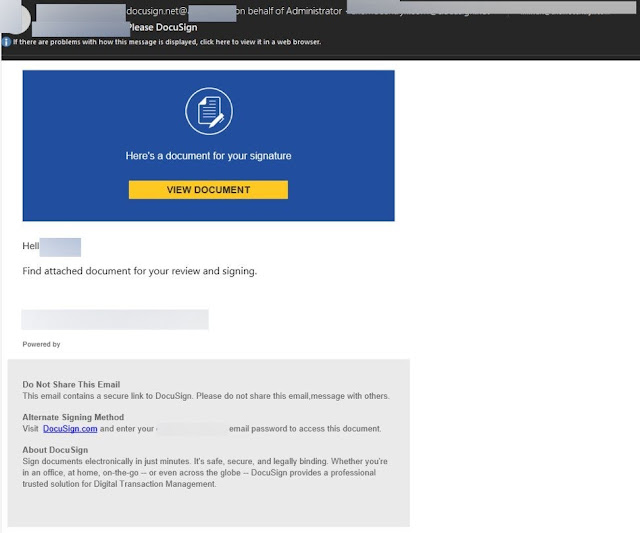
Task: Click 'Do Not Share This Email' heading
Action: click(71, 384)
